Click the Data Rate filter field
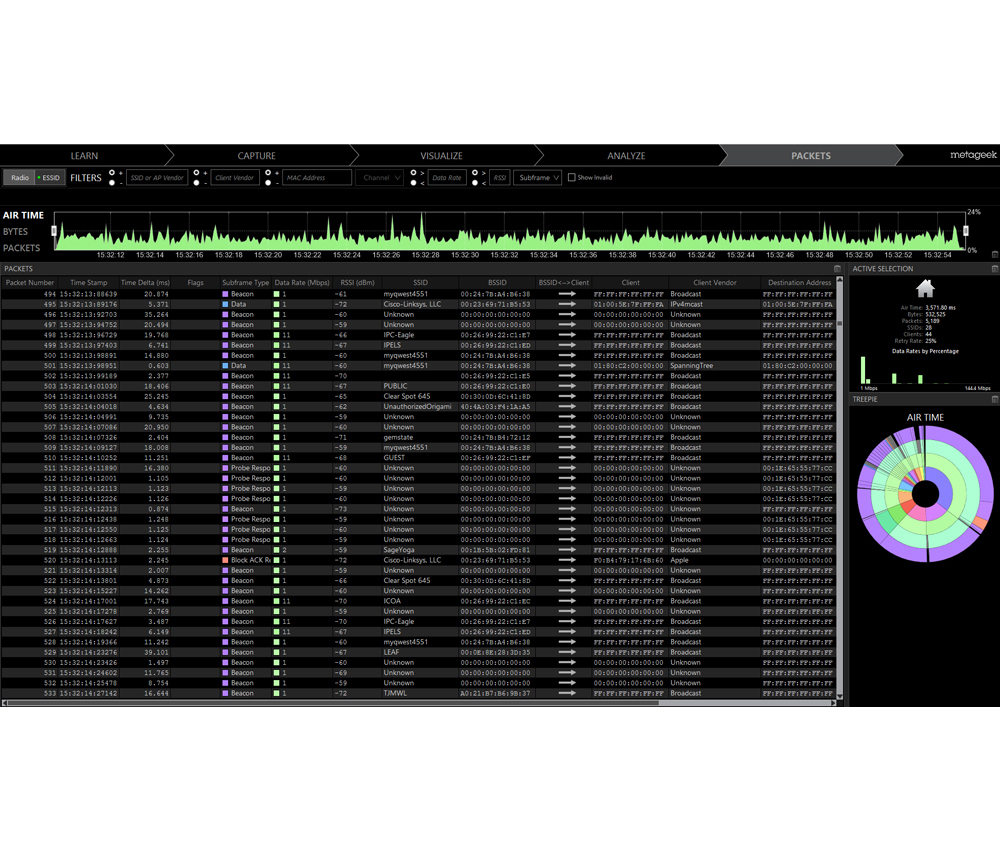1000x850 pixels. click(446, 177)
